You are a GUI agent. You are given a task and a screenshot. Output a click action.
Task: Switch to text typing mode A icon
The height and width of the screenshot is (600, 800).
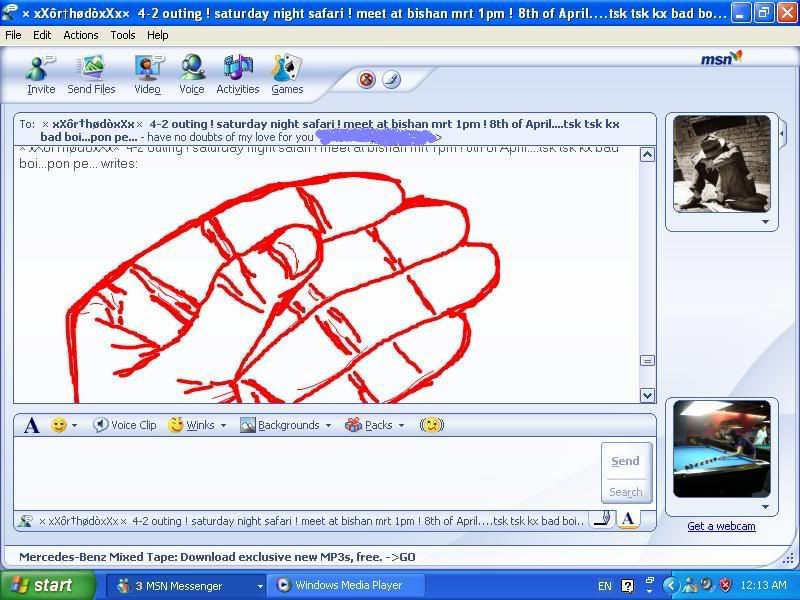(x=628, y=519)
